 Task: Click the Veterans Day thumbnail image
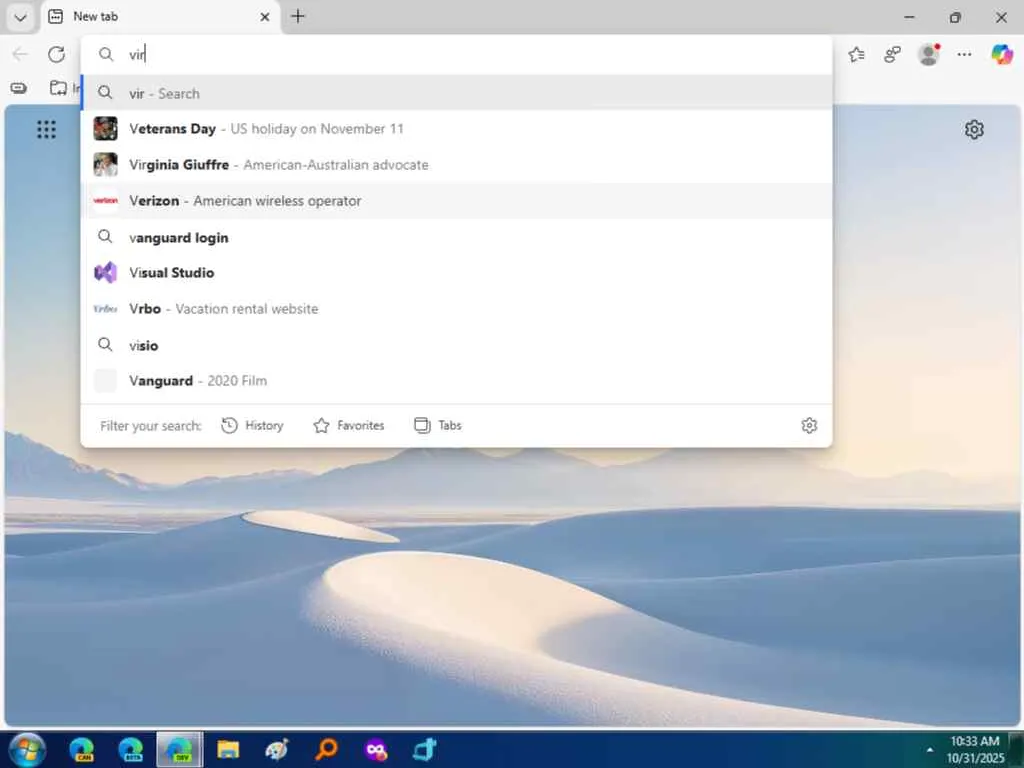[x=105, y=129]
